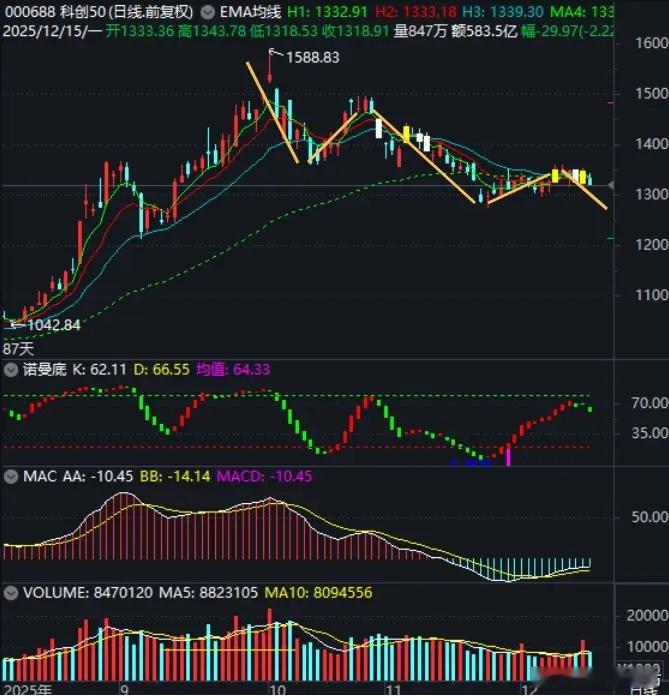Click the K: 62.11 value
Screen dimensions: 669x696
(x=99, y=369)
